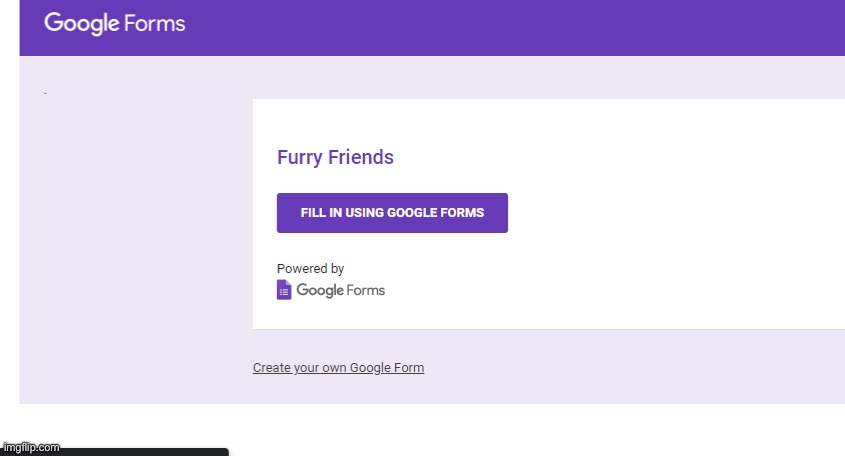Click blank space inside the white form card

[674, 216]
